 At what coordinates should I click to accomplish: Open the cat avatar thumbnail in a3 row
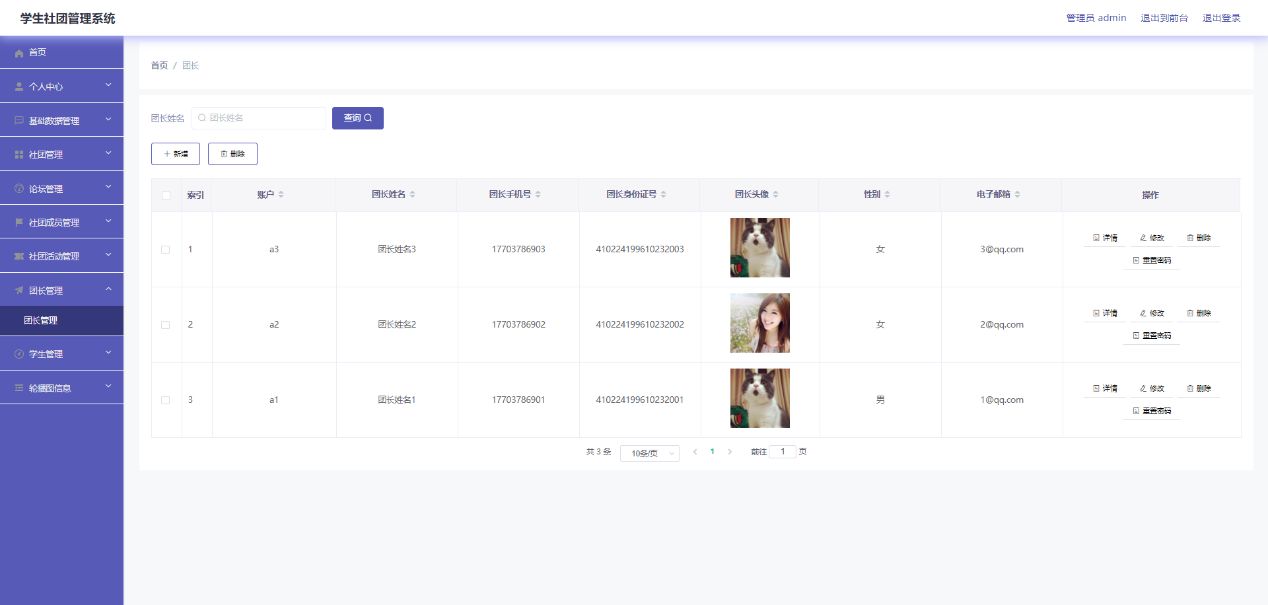point(760,248)
